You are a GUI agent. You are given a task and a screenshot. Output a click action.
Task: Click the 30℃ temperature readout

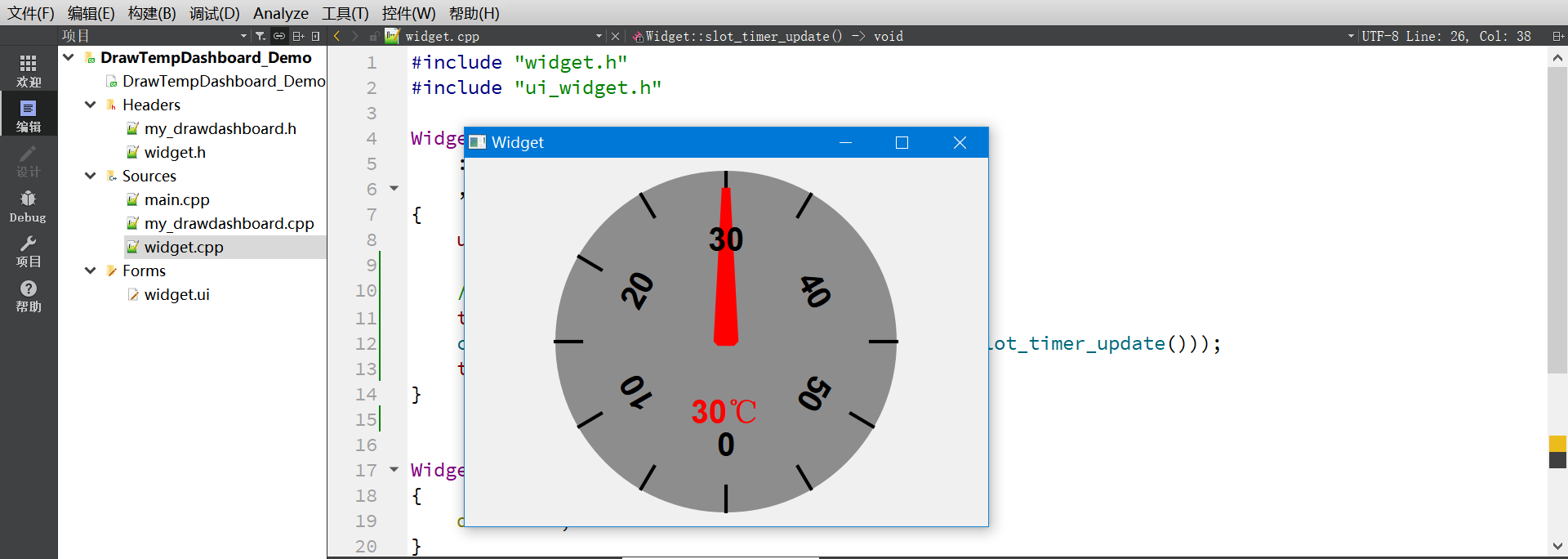[724, 412]
